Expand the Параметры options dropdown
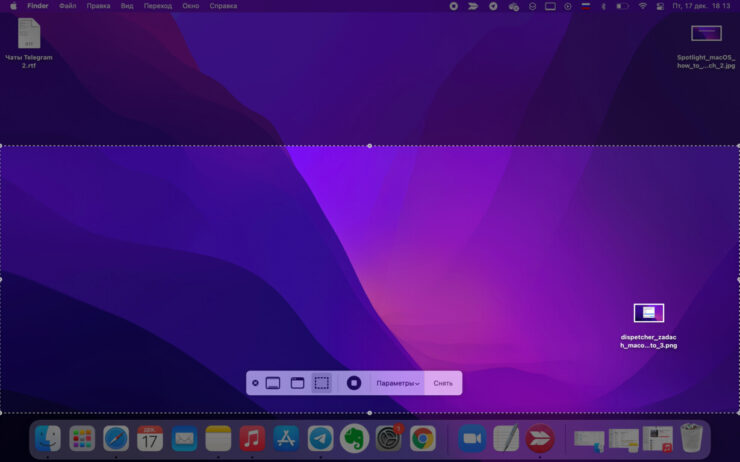The image size is (740, 462). (x=397, y=383)
